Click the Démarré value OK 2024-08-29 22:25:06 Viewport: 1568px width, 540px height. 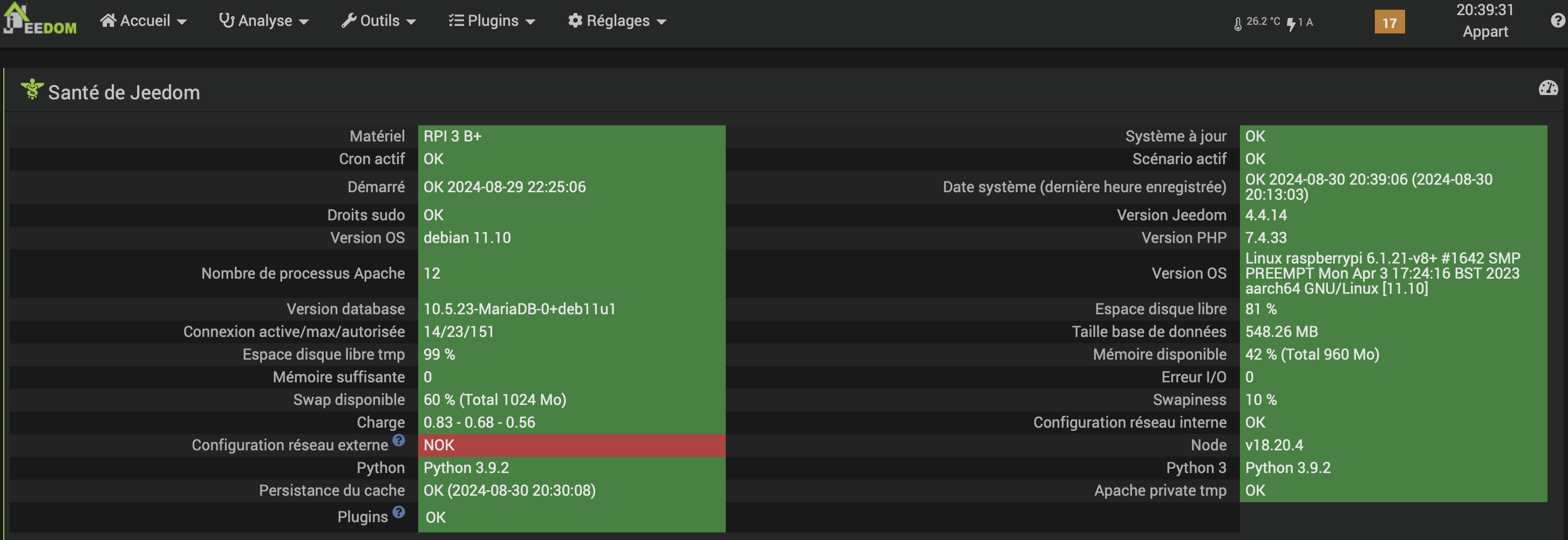click(505, 187)
